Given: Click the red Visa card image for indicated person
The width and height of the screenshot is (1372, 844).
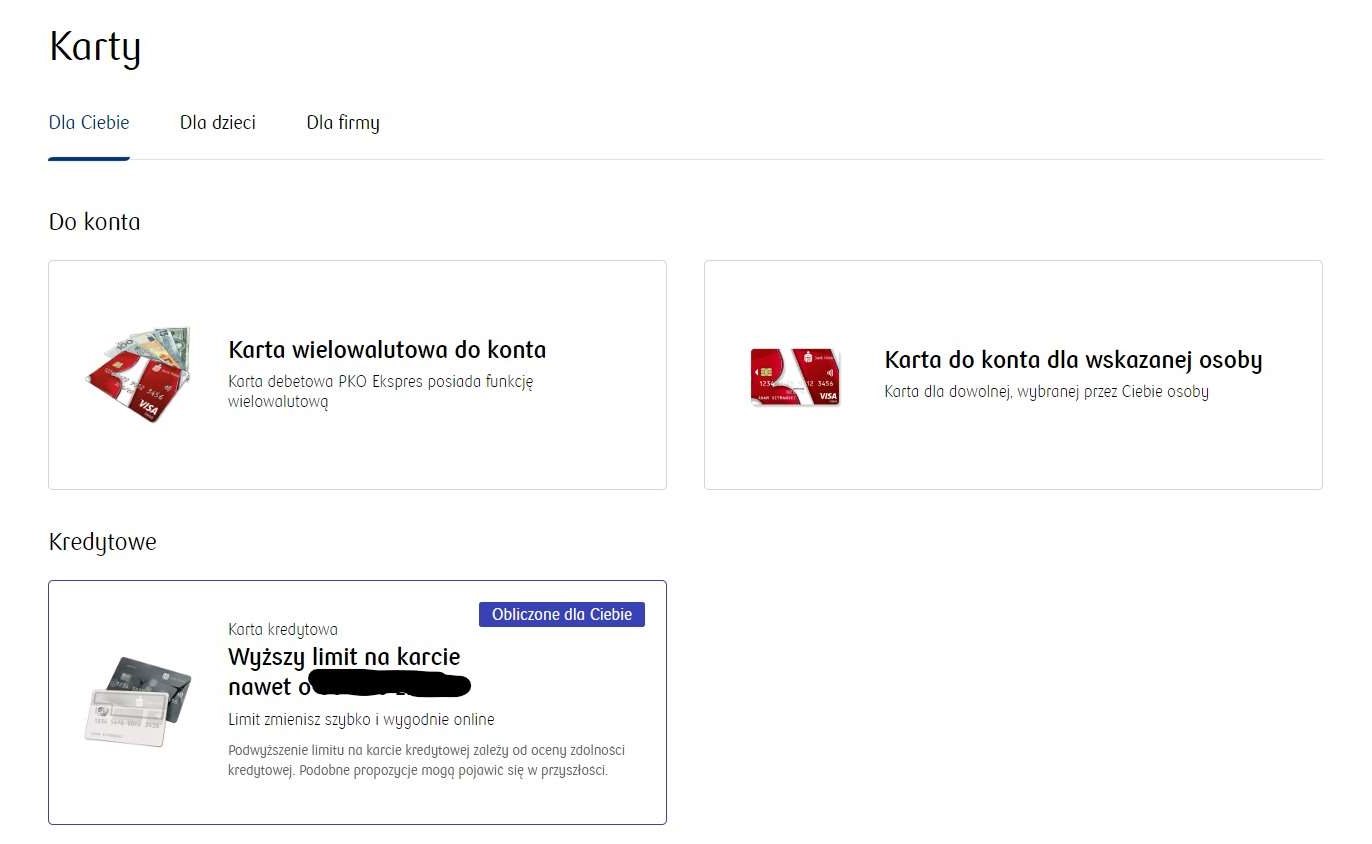Looking at the screenshot, I should click(x=795, y=376).
